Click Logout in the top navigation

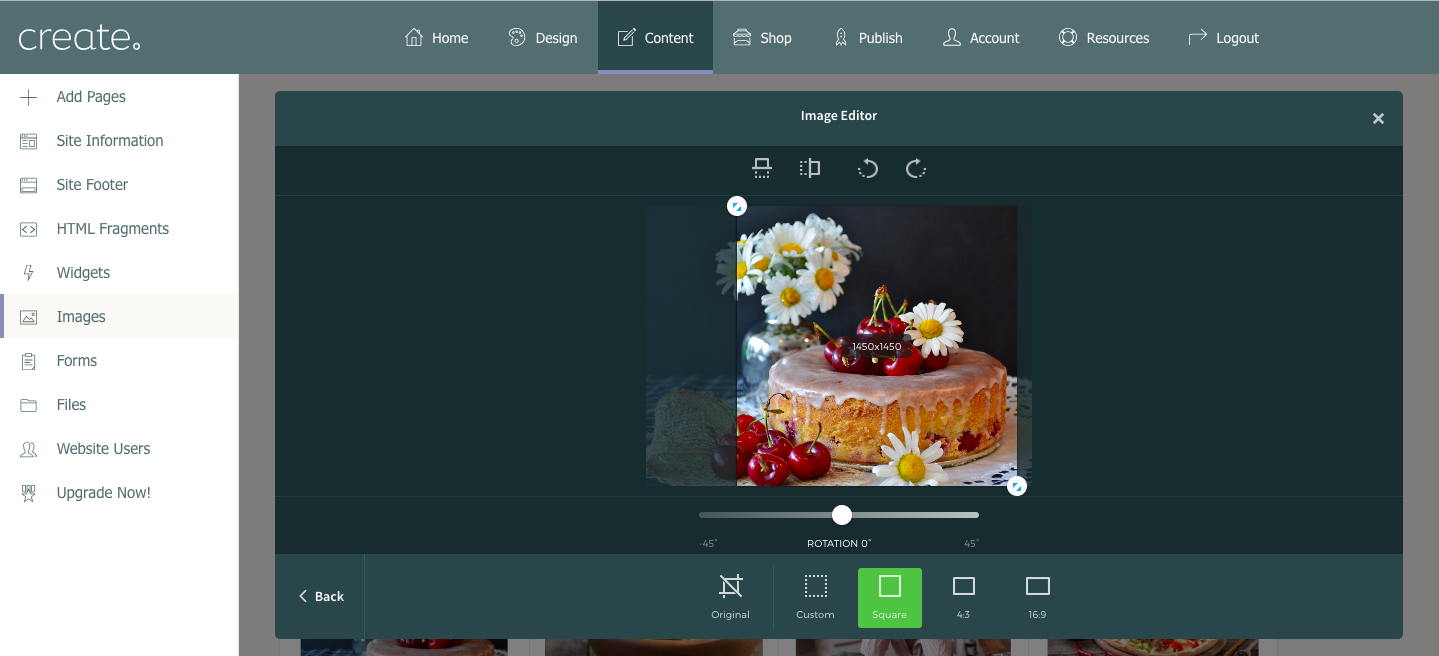tap(1223, 38)
